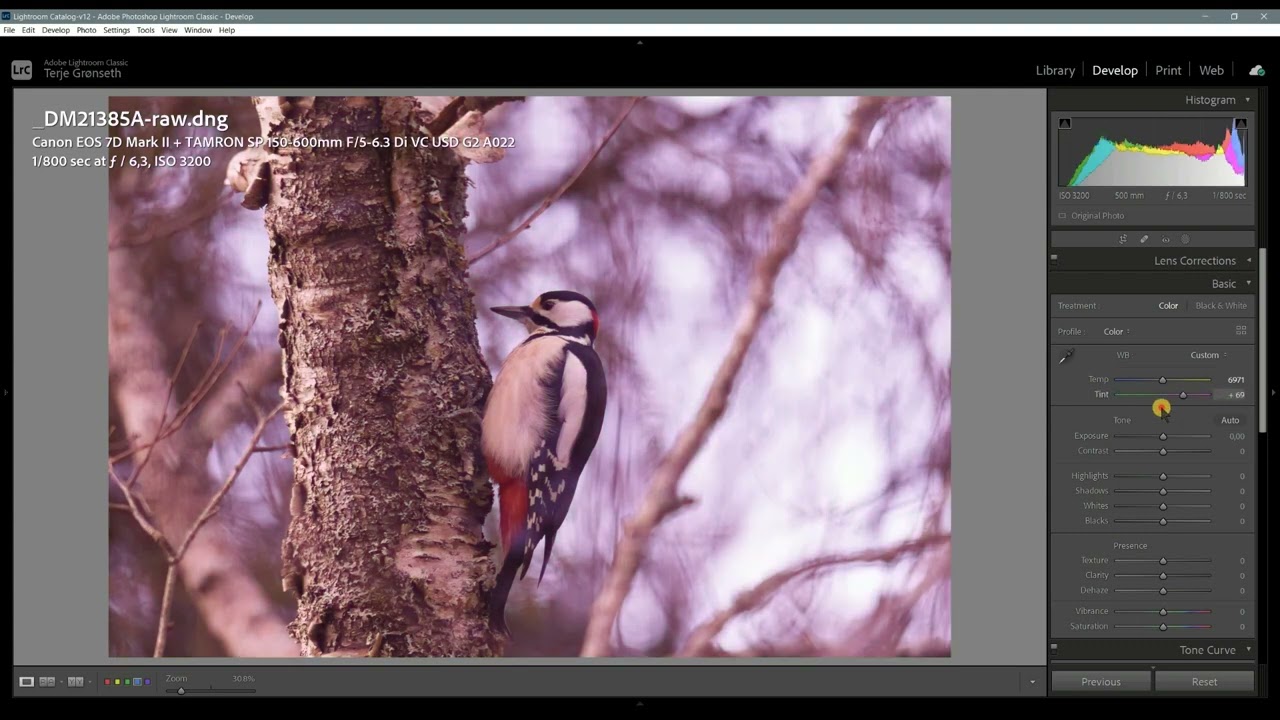The width and height of the screenshot is (1280, 720).
Task: Click the right panel vertical scrollbar
Action: pos(1263,340)
